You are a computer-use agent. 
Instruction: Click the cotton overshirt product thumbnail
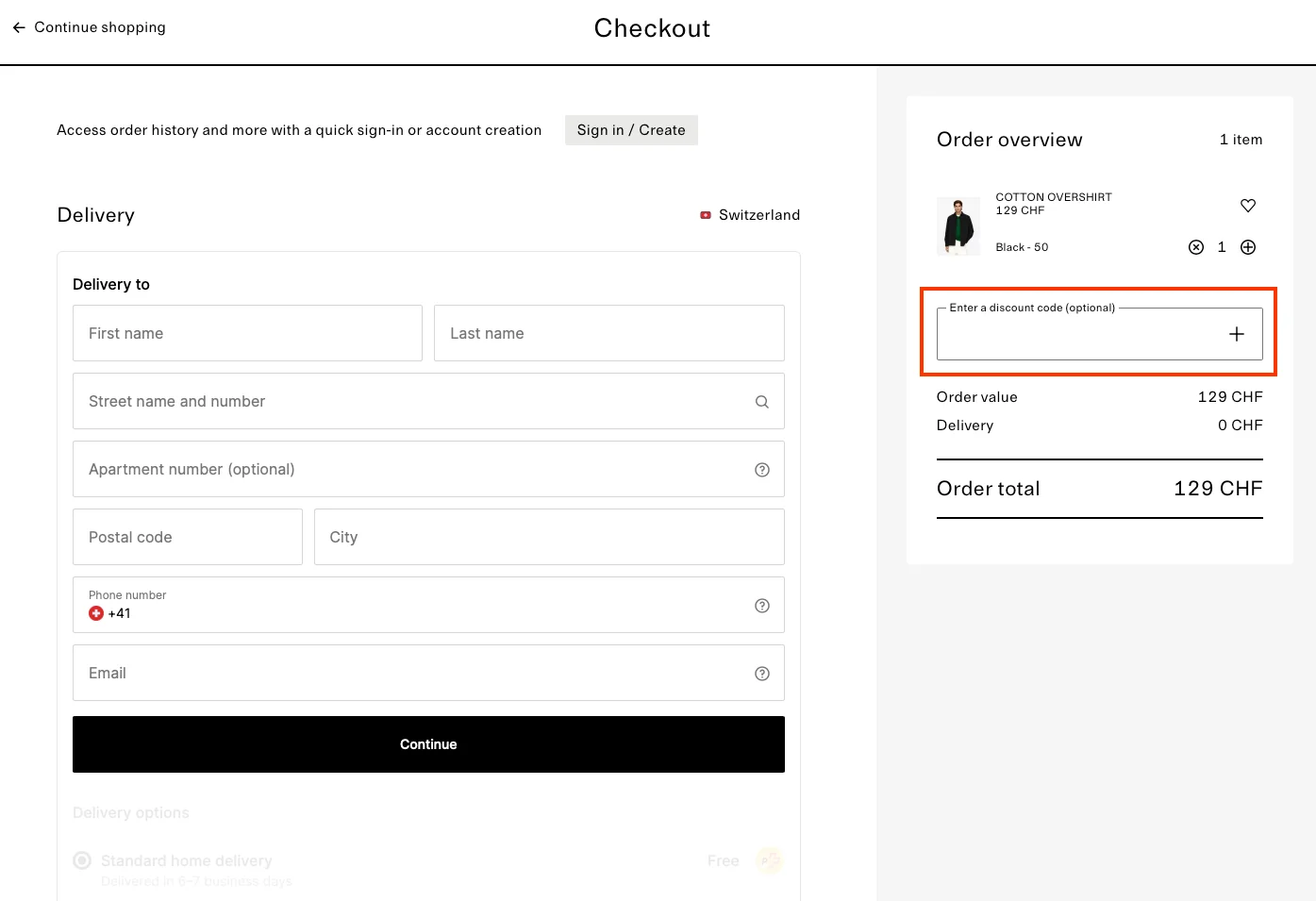tap(958, 225)
